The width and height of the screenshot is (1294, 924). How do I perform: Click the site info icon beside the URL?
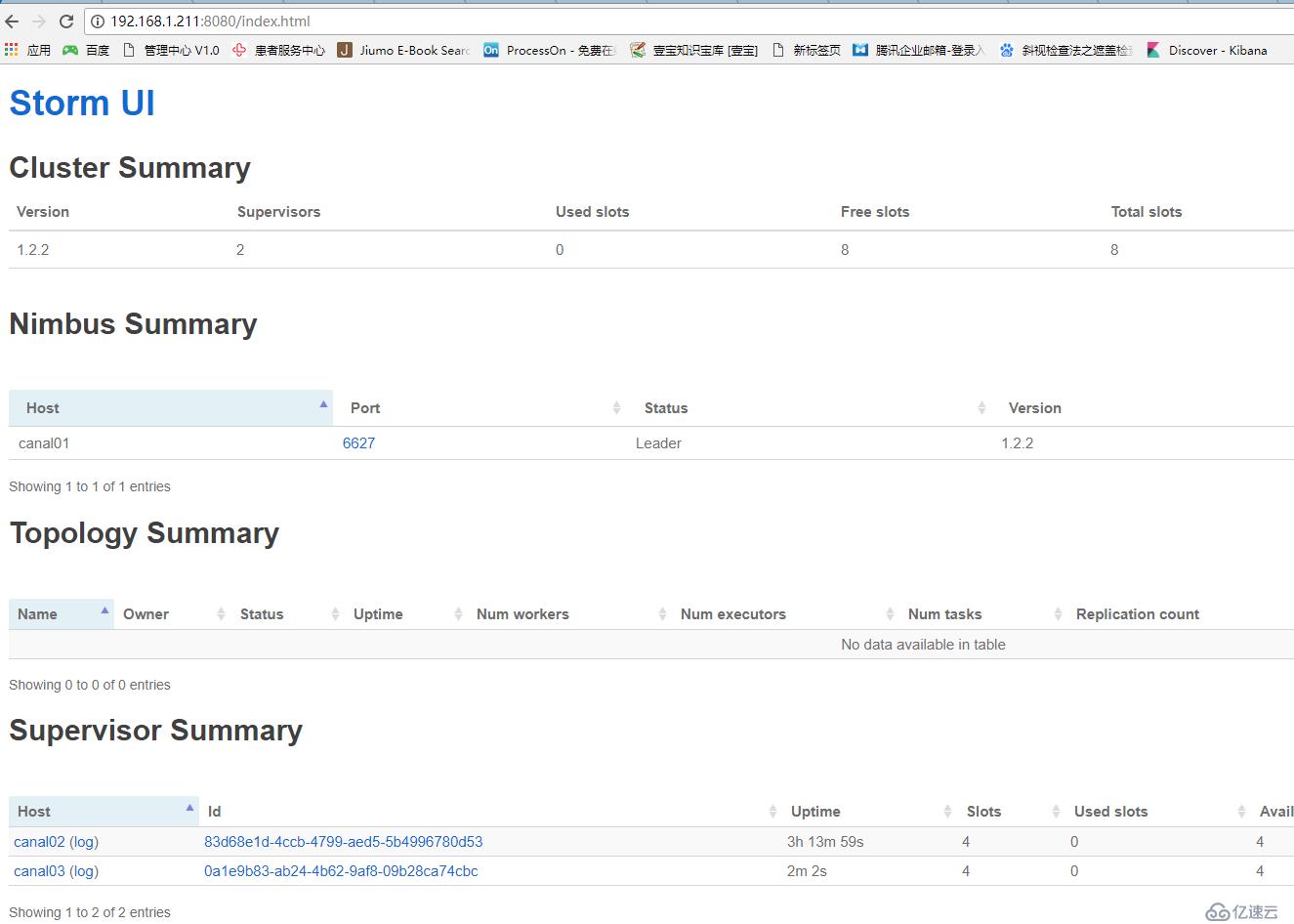(x=98, y=21)
